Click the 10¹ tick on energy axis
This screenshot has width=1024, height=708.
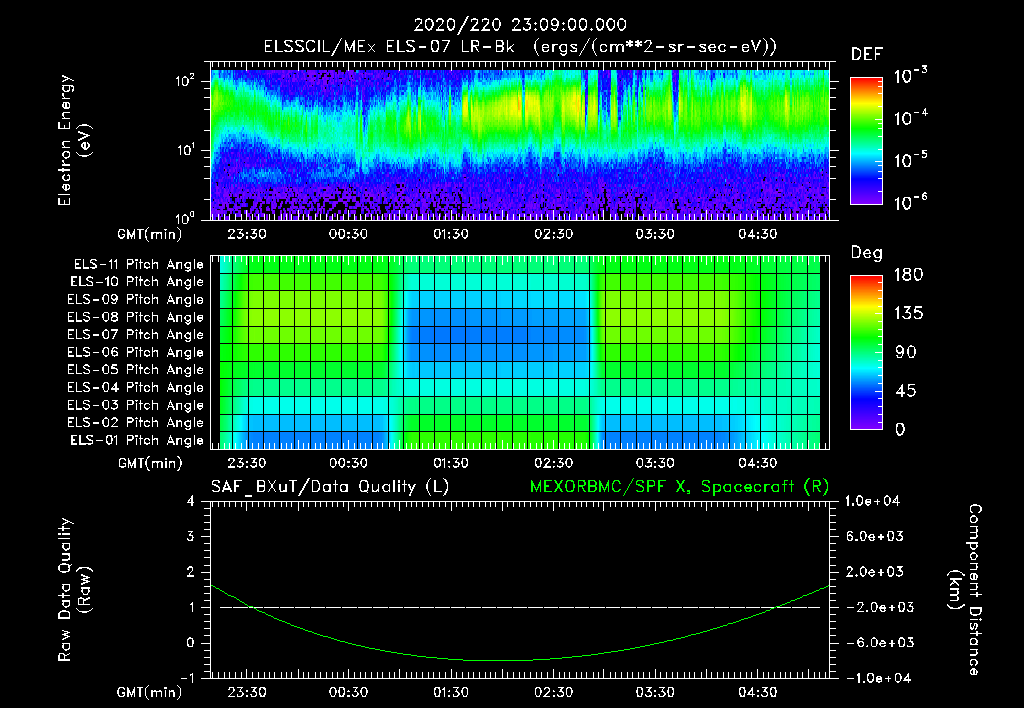185,150
